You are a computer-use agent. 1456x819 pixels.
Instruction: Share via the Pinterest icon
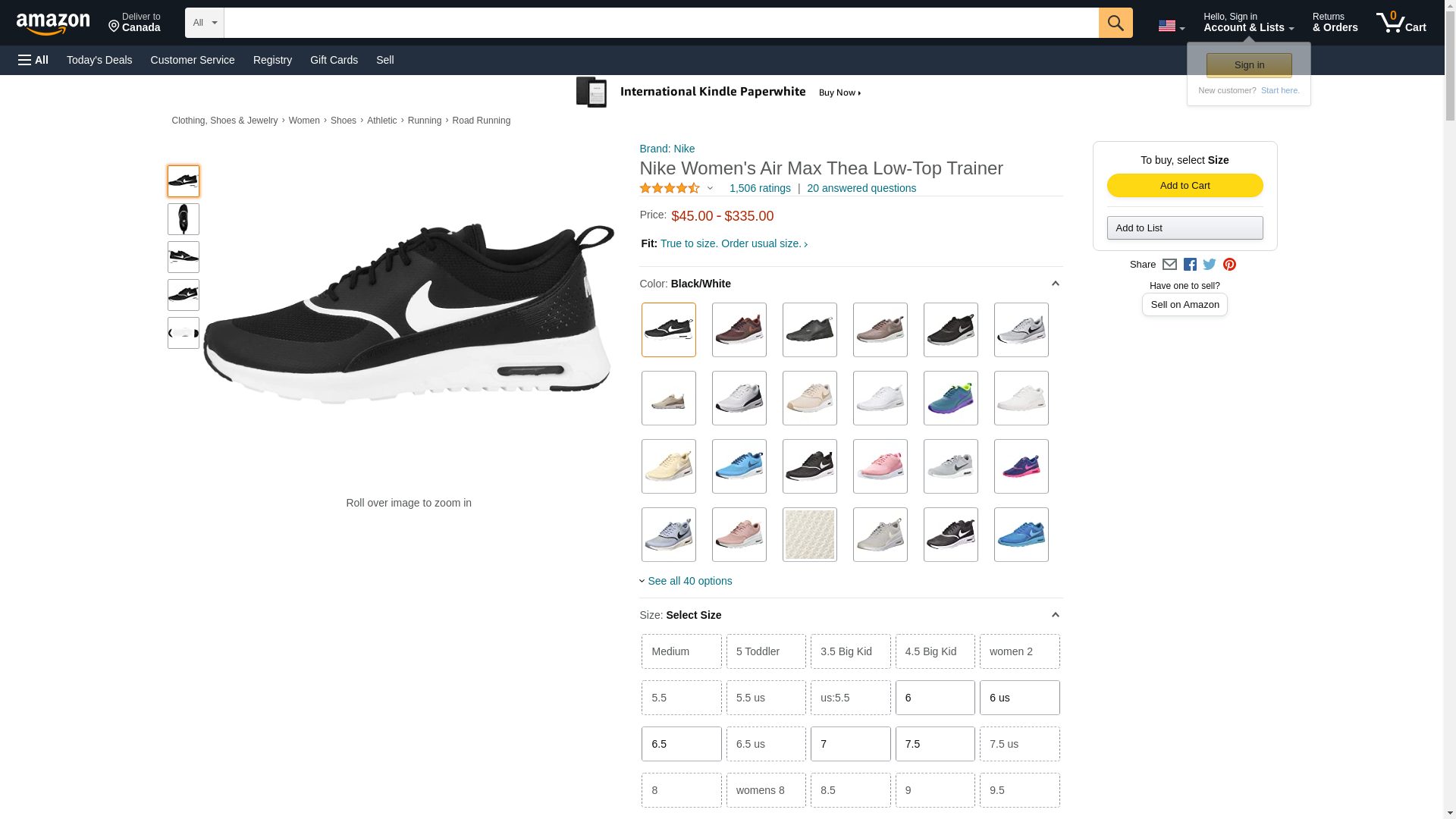[1229, 265]
